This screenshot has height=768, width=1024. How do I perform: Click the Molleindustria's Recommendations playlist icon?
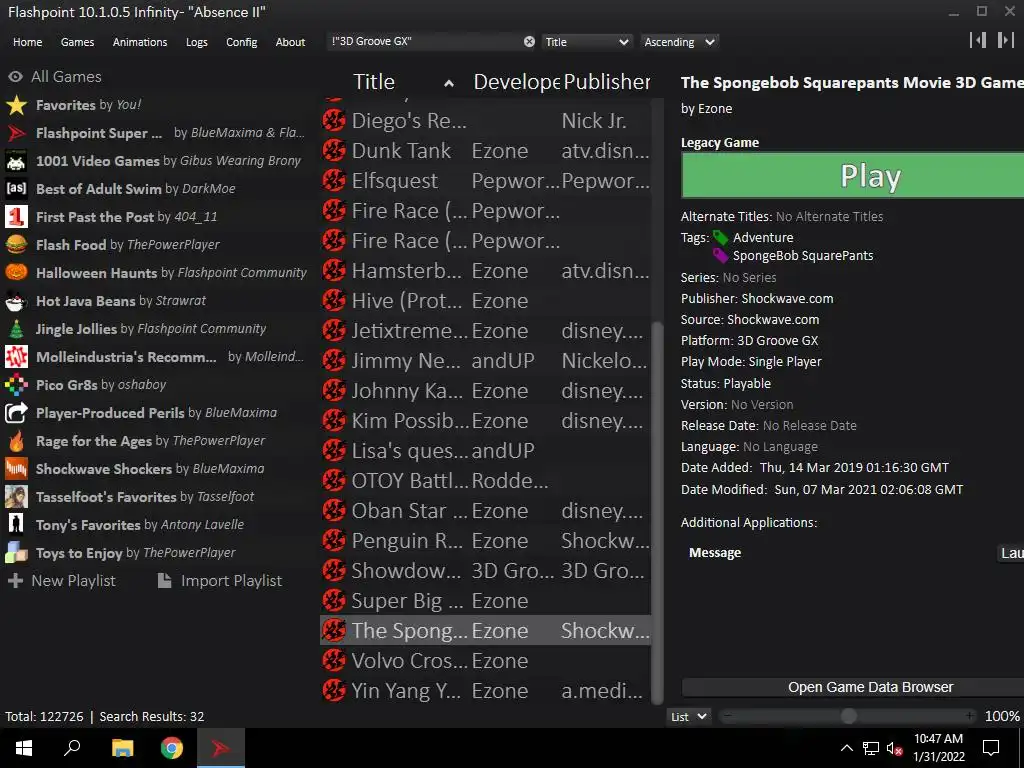pos(16,357)
